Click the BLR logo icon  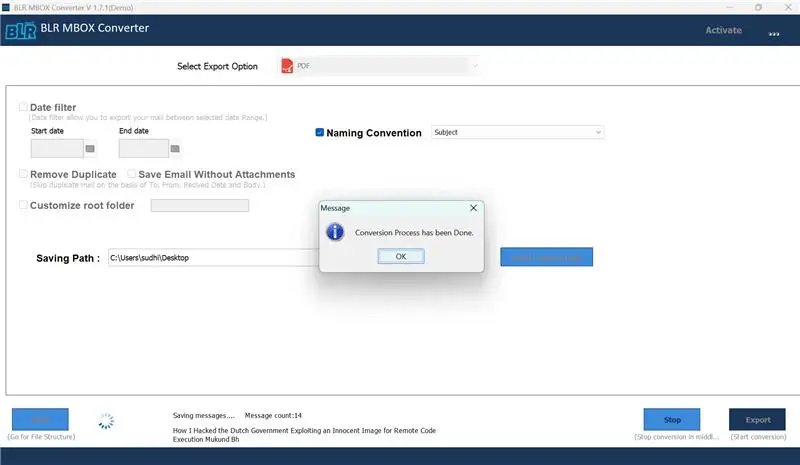(18, 29)
